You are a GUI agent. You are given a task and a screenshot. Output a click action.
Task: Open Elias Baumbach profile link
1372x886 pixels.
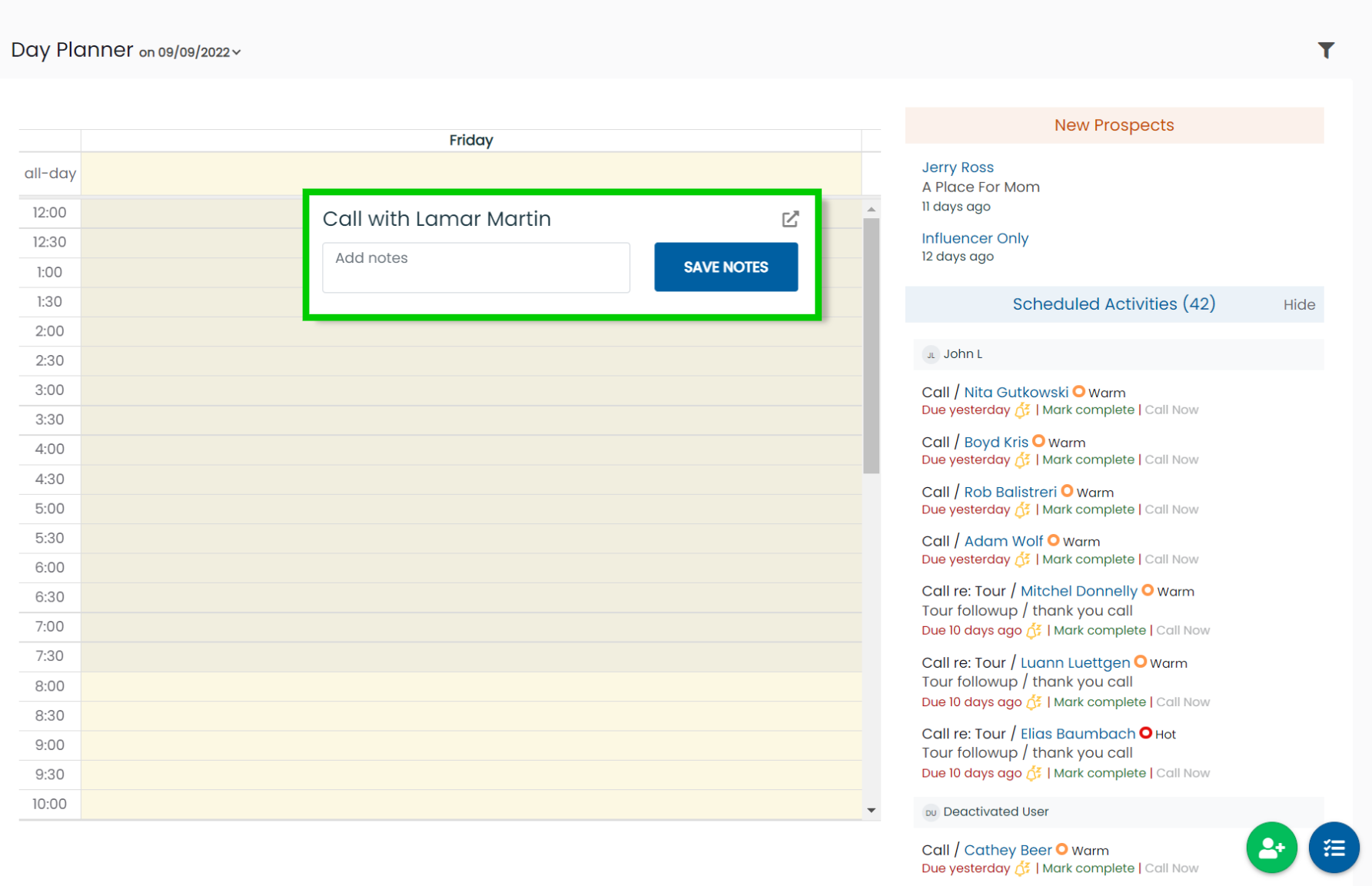point(1077,734)
